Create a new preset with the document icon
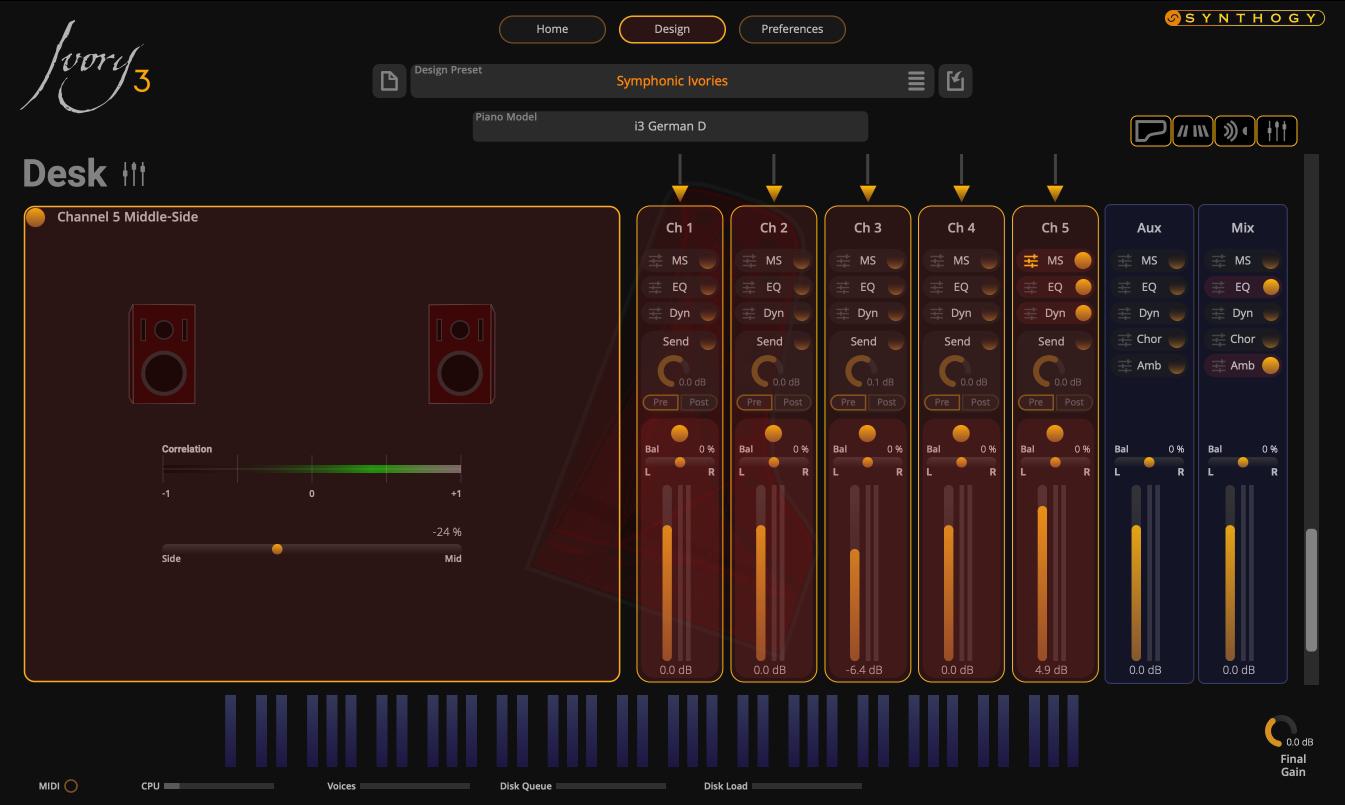This screenshot has width=1345, height=805. point(389,81)
